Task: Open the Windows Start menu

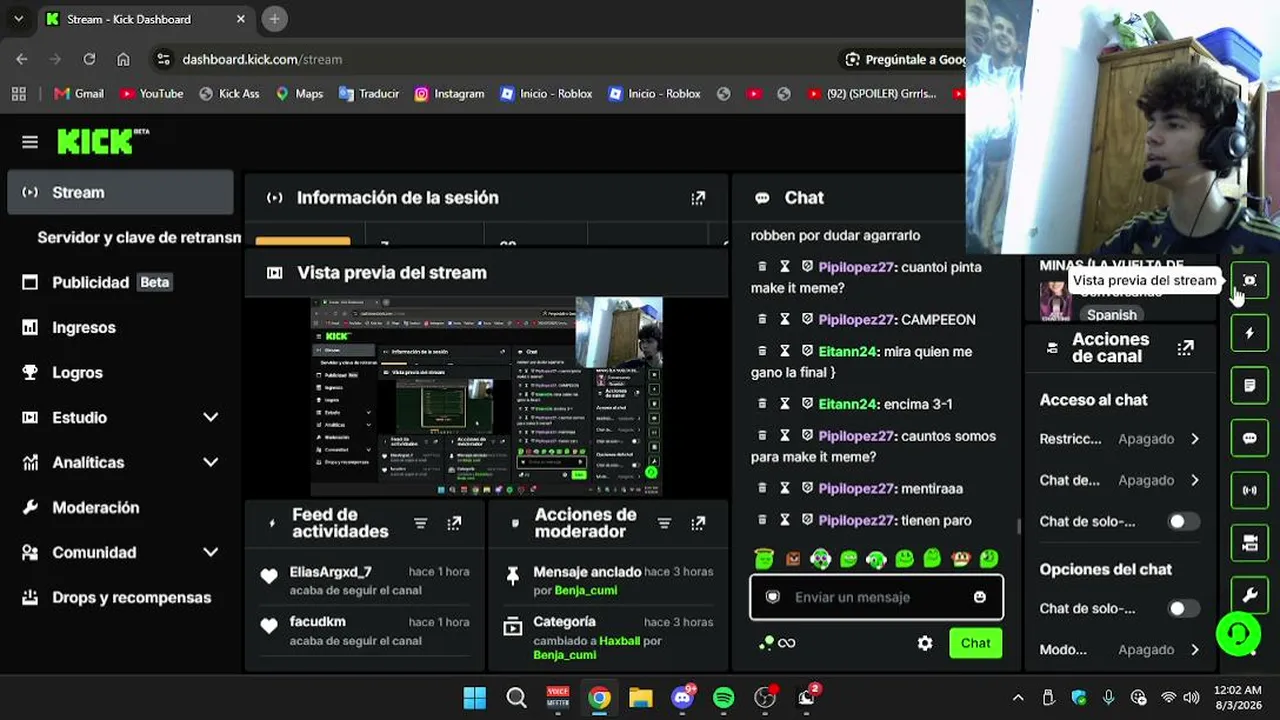Action: tap(475, 697)
